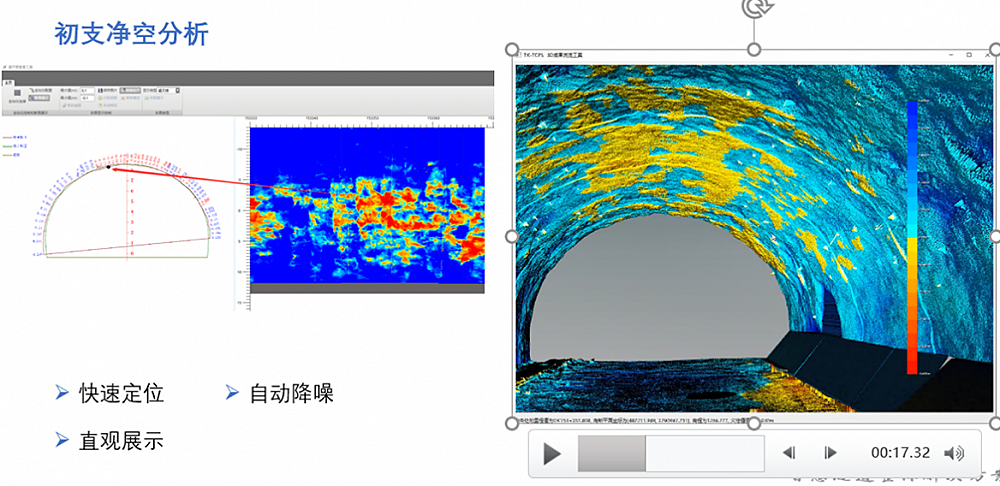Click the blue-to-red color scale legend
This screenshot has width=1000, height=486.
[911, 237]
